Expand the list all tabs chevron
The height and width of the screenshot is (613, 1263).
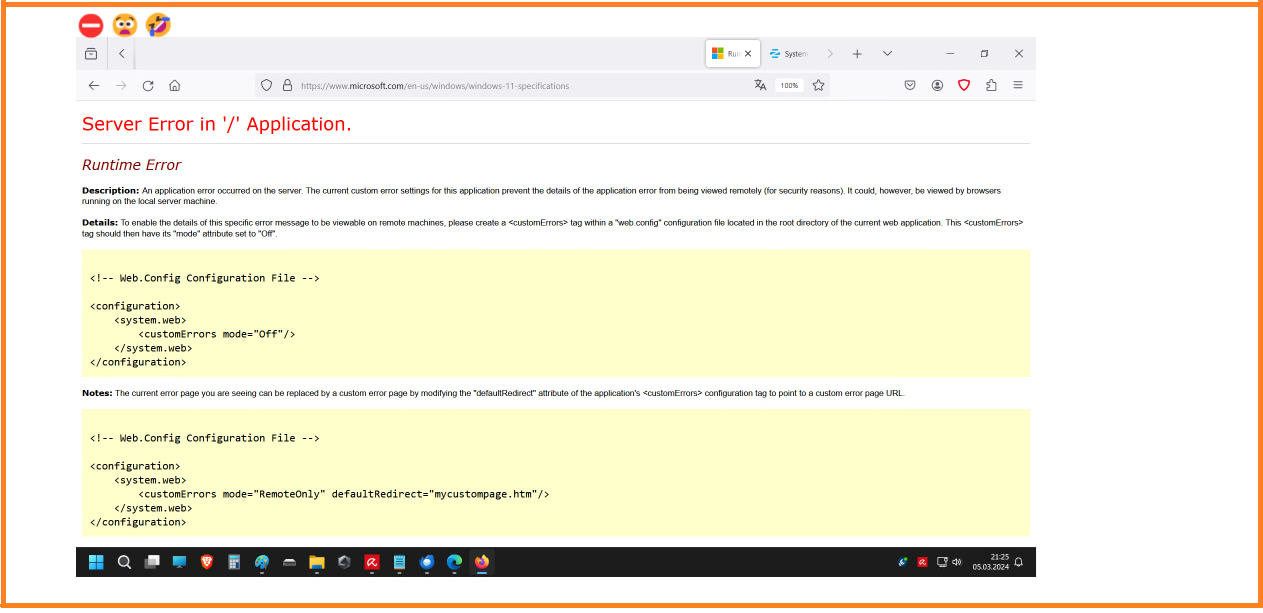887,54
